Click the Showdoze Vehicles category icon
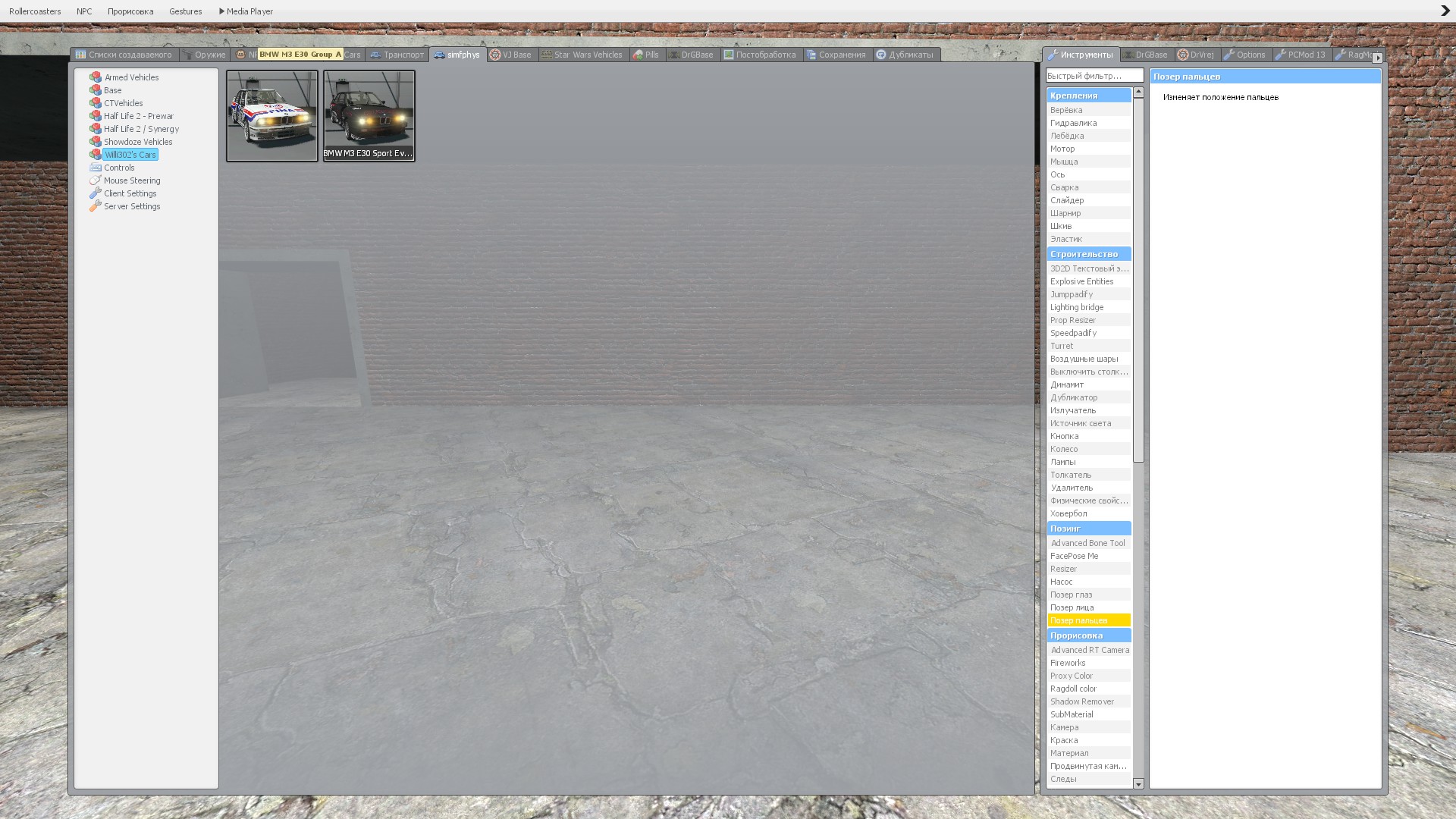 click(x=95, y=142)
